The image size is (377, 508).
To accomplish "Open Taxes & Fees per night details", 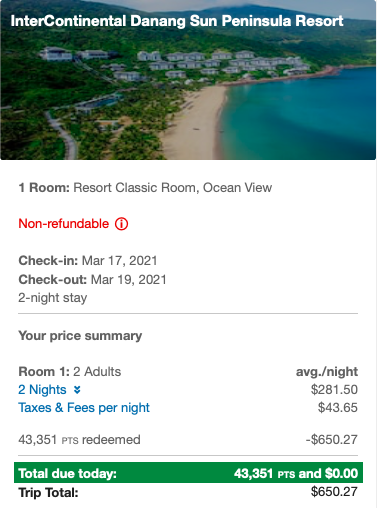I will (84, 408).
